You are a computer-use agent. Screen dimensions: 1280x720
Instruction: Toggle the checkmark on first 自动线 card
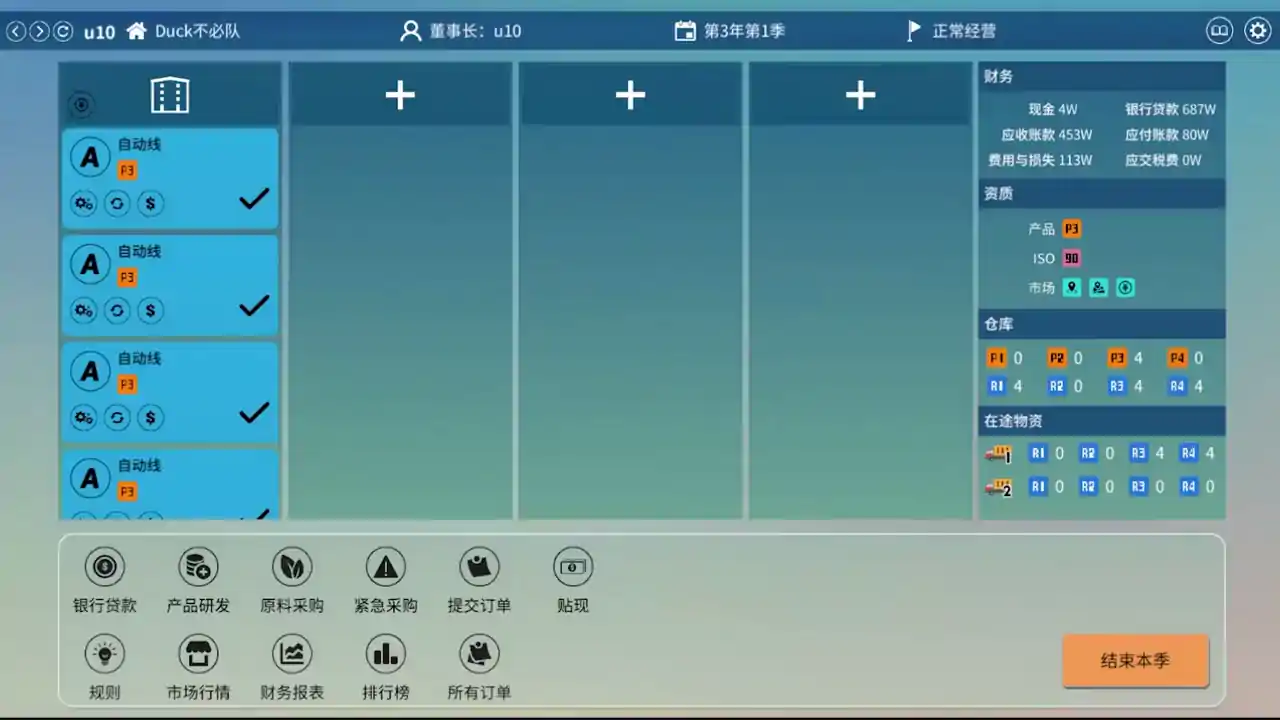coord(254,199)
